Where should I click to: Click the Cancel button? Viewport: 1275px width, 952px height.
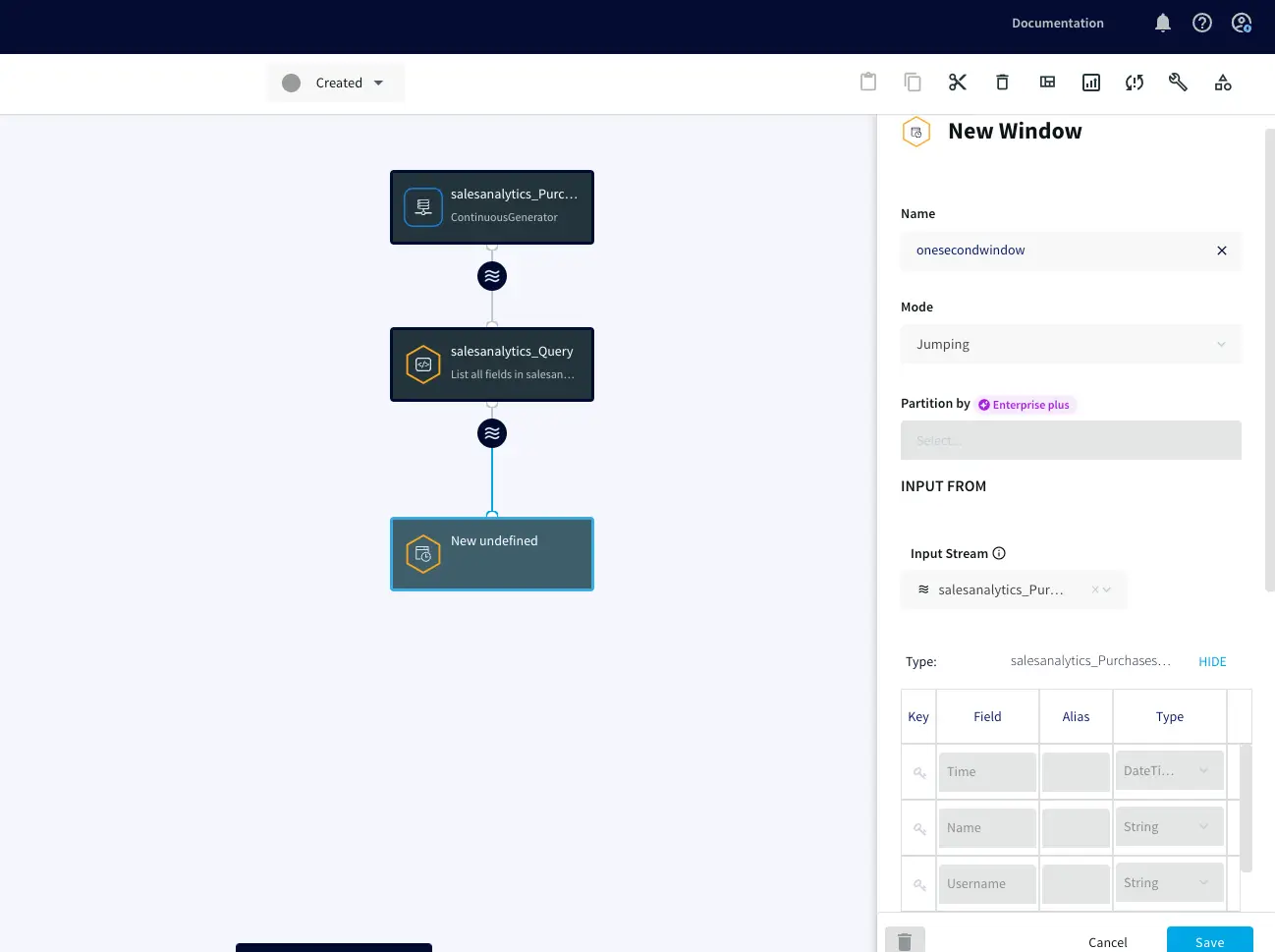tap(1107, 942)
